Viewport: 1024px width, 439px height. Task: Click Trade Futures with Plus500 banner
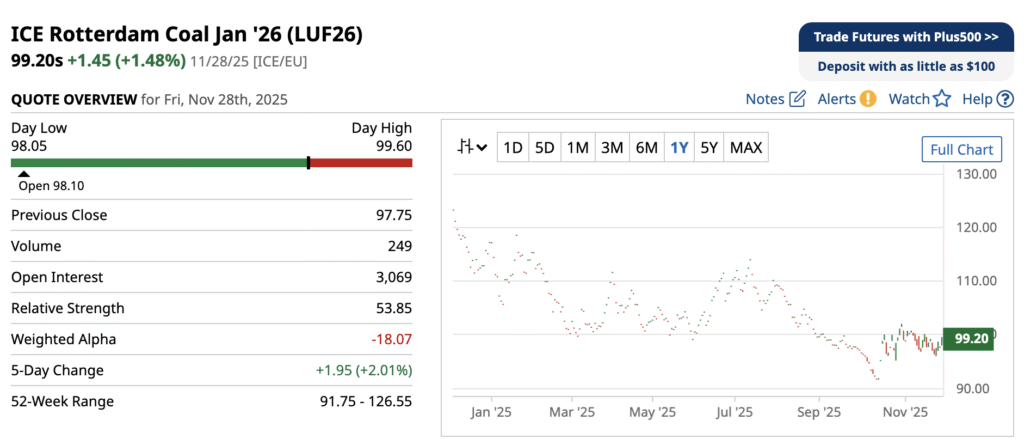pyautogui.click(x=906, y=37)
